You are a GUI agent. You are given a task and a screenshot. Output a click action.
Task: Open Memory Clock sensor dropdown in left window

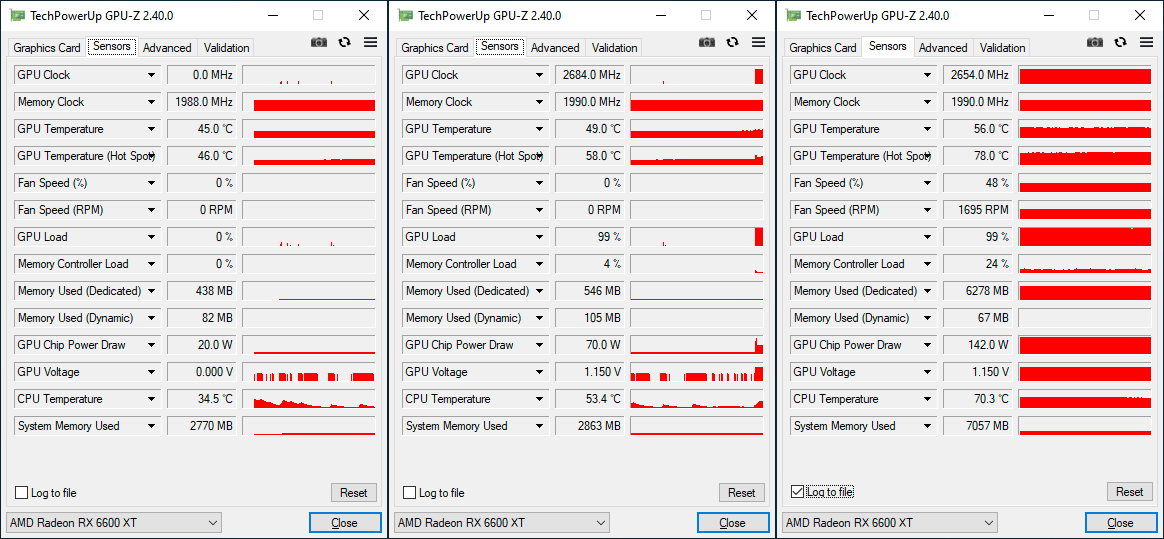click(151, 102)
